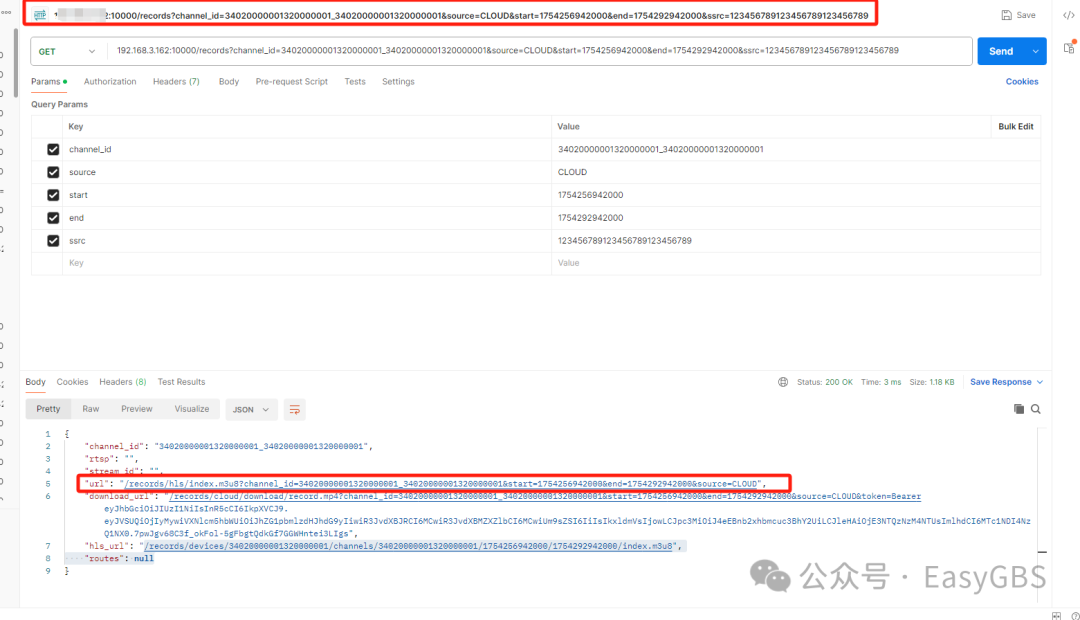Click the Time: 3 ms indicator
1080x620 pixels.
click(881, 382)
